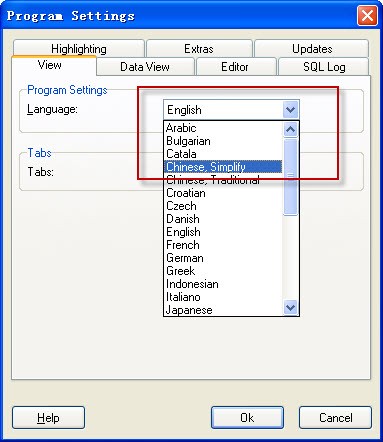Select Bulgarian language option
Viewport: 383px width, 442px height.
pos(223,141)
